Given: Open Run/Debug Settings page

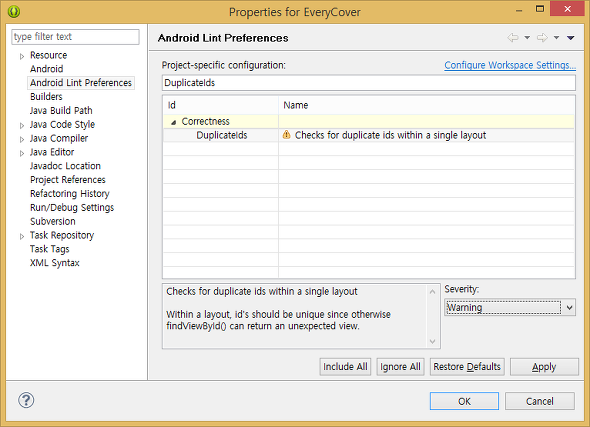Looking at the screenshot, I should tap(72, 208).
